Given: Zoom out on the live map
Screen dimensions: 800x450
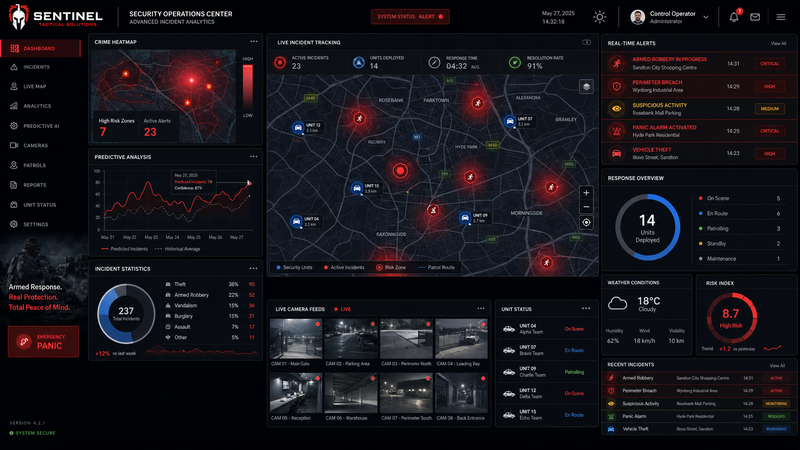Looking at the screenshot, I should [x=586, y=207].
